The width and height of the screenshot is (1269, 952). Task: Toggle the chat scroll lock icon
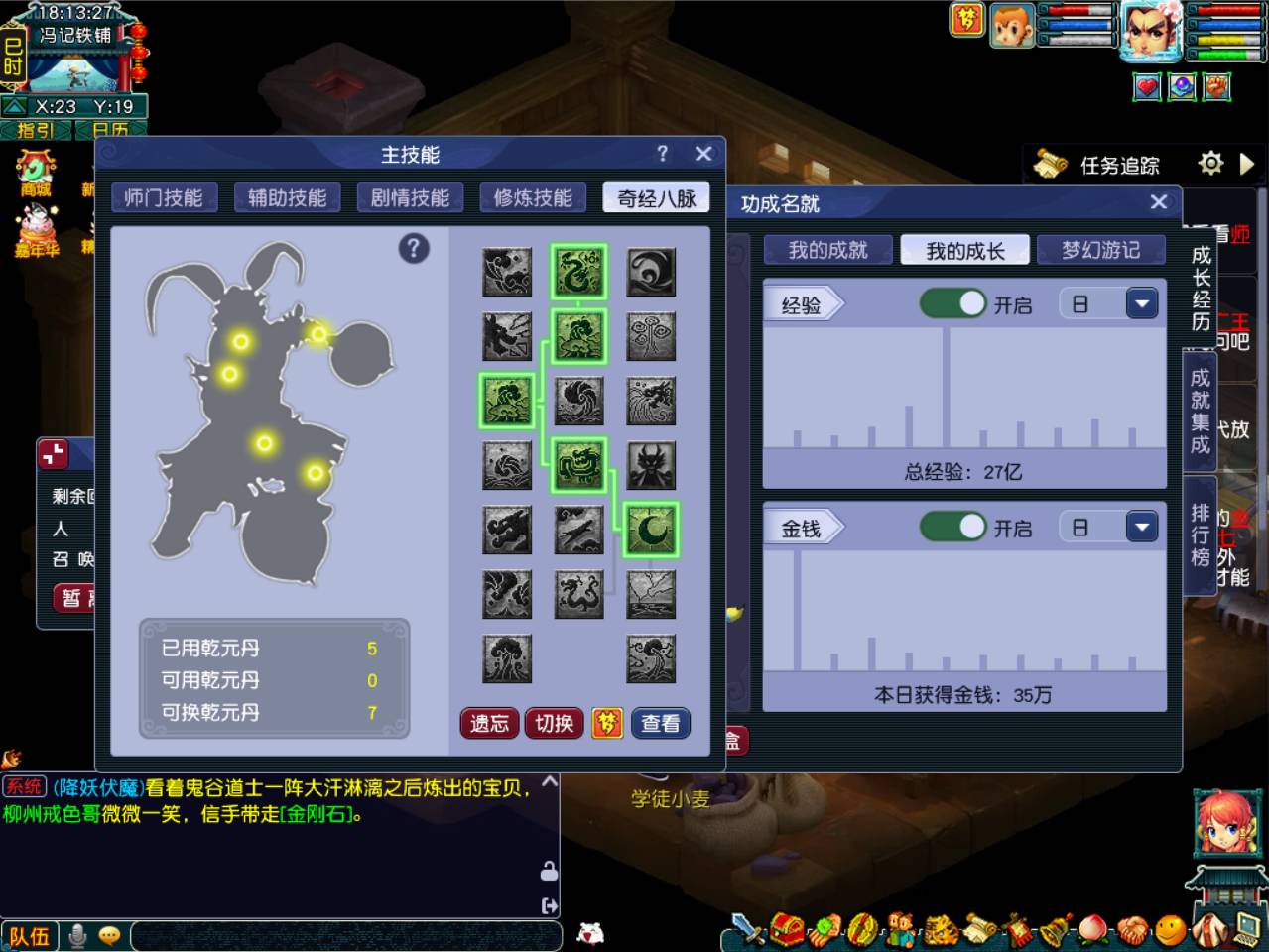click(549, 871)
